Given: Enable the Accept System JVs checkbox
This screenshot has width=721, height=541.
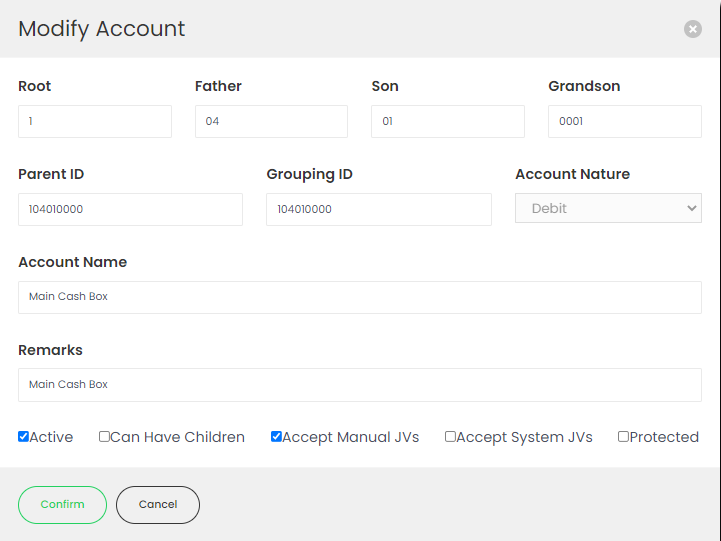Looking at the screenshot, I should (x=450, y=436).
